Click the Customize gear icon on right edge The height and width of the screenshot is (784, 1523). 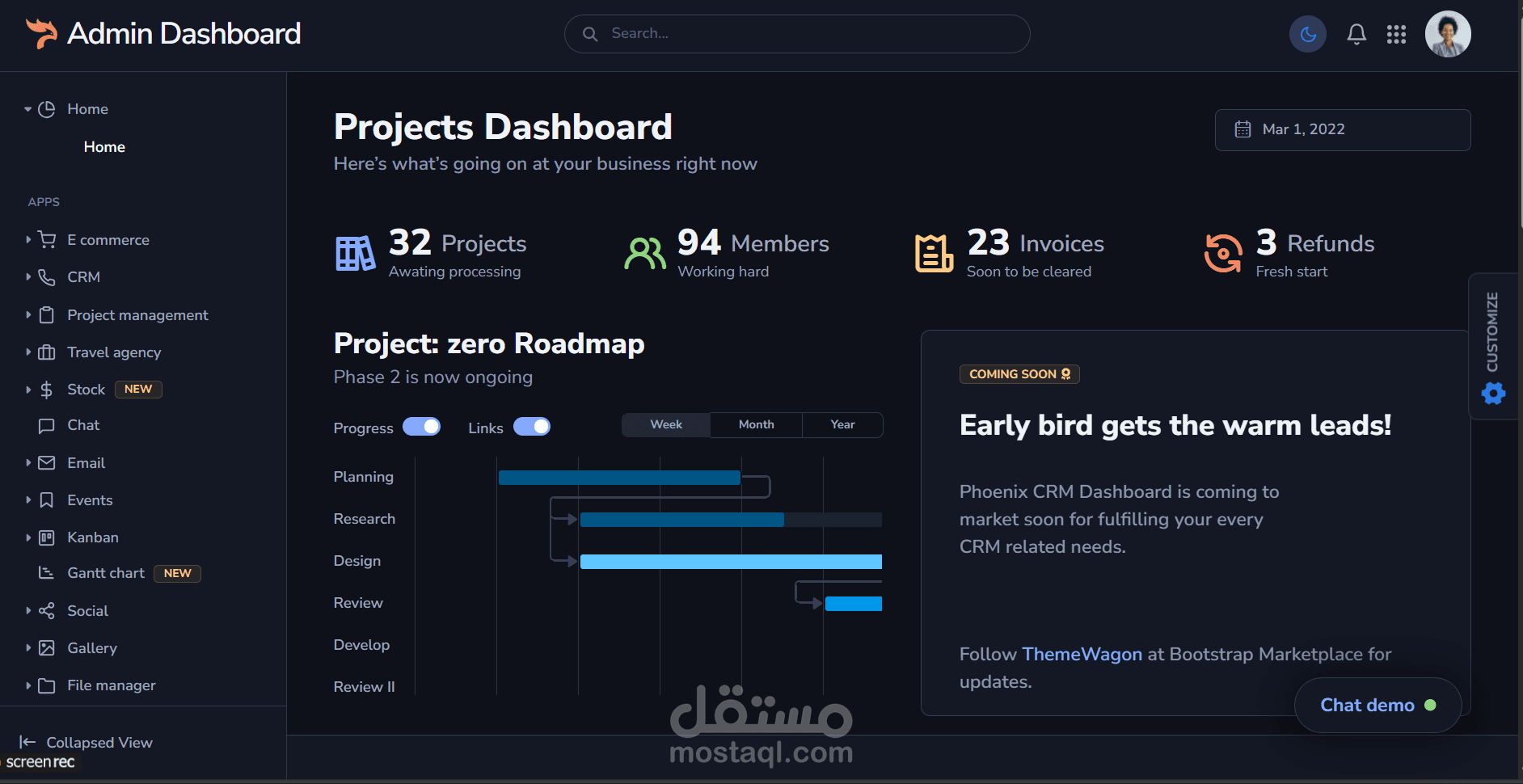coord(1493,394)
